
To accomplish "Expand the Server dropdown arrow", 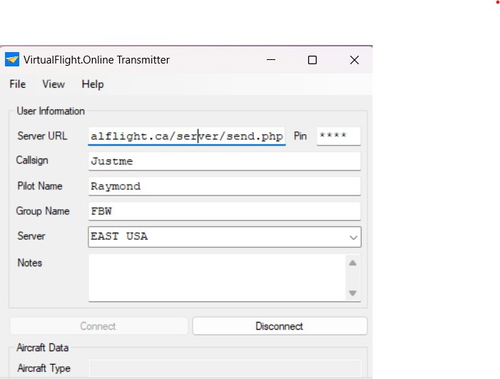I will [353, 237].
